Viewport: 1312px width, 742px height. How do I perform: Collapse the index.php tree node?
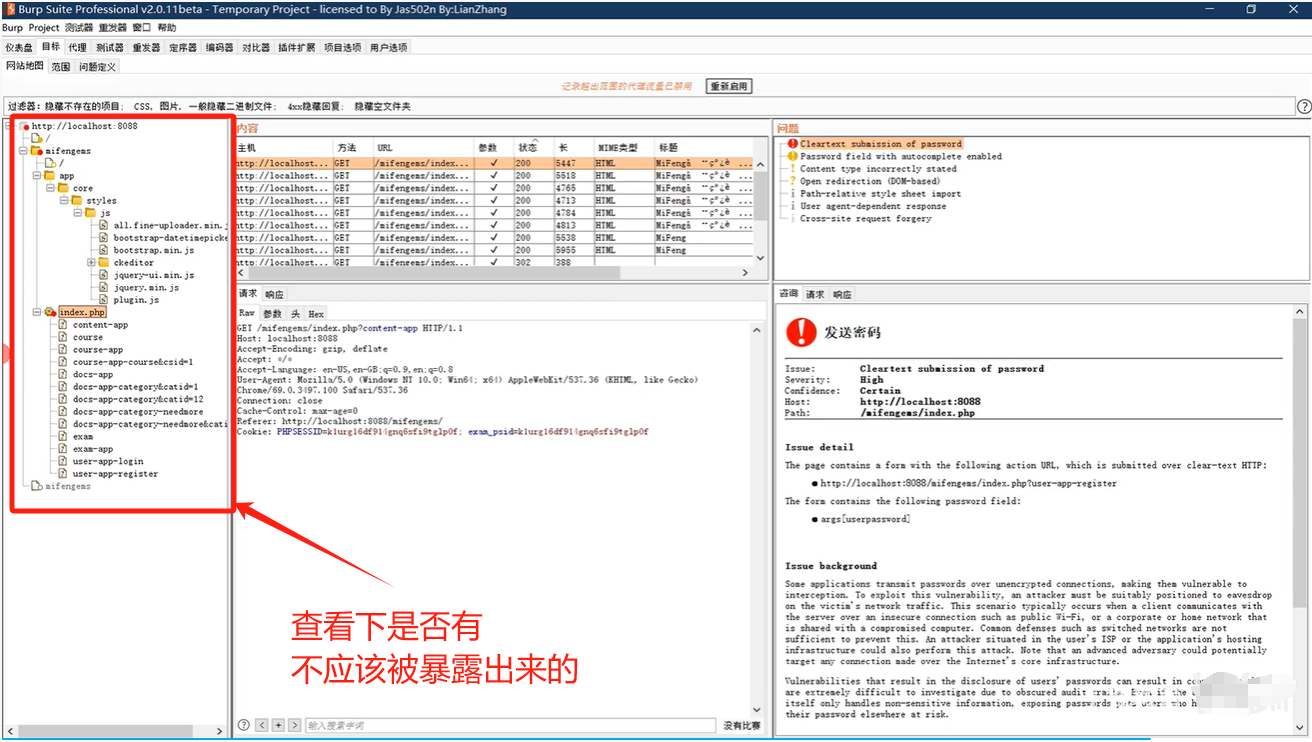click(37, 312)
